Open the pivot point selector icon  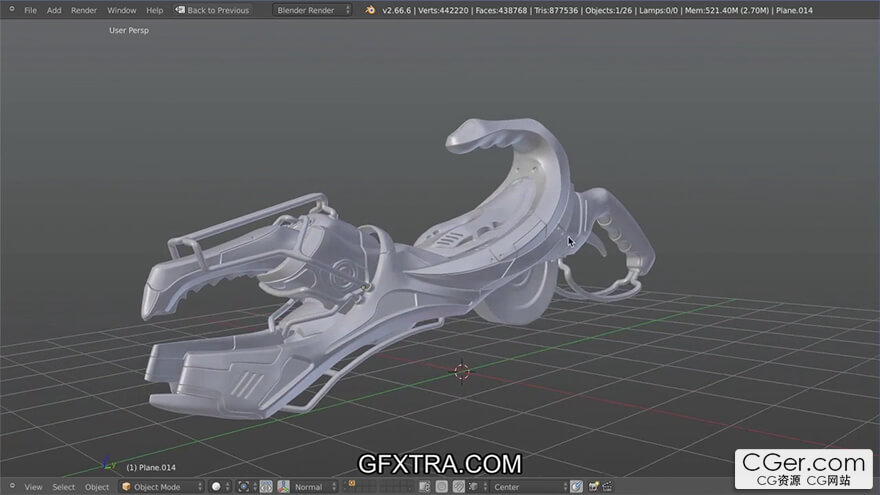point(245,487)
